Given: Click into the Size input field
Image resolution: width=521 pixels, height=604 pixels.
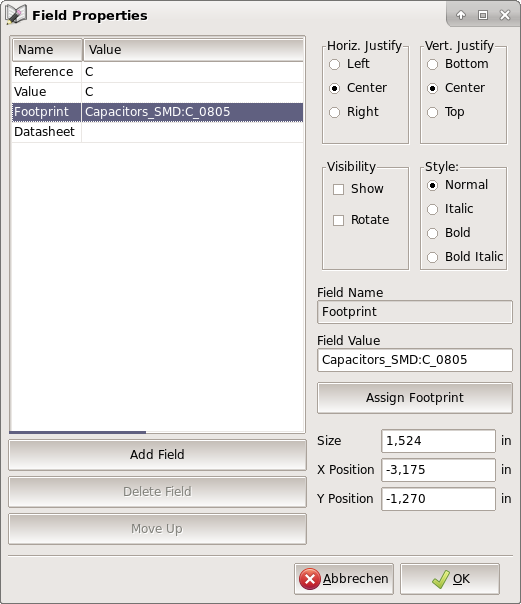Looking at the screenshot, I should [x=438, y=441].
